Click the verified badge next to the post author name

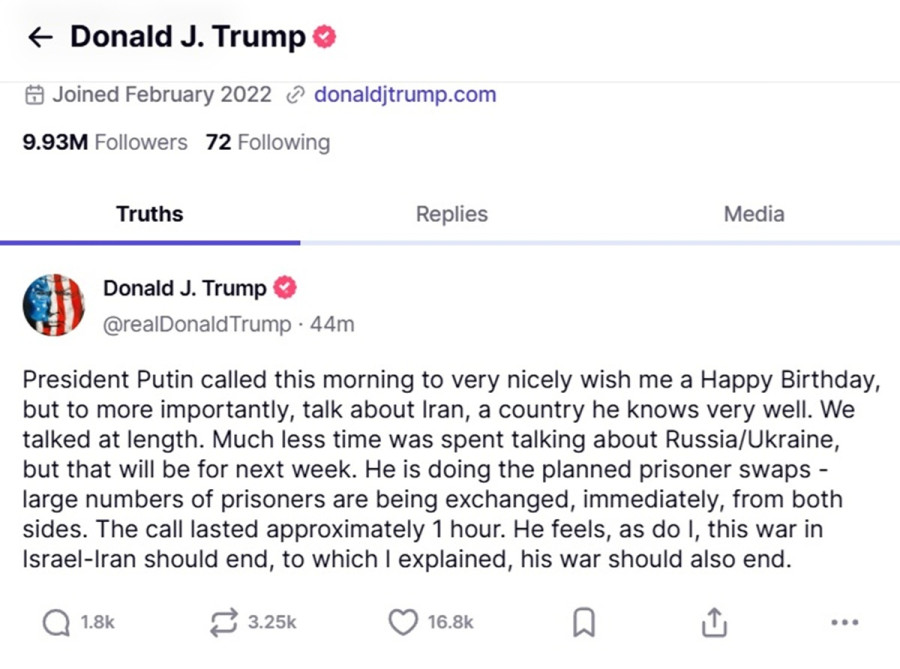(285, 287)
